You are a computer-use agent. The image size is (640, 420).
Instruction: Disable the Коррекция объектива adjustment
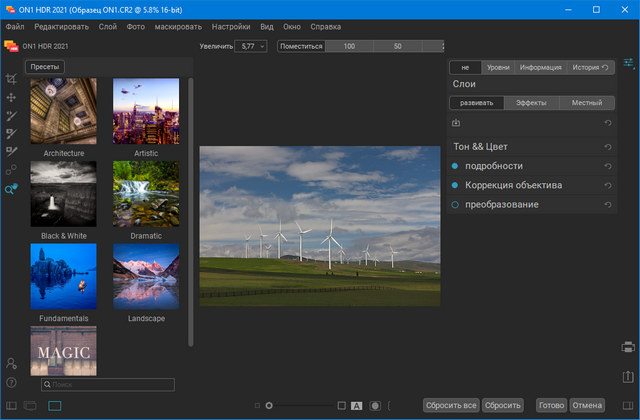coord(455,185)
